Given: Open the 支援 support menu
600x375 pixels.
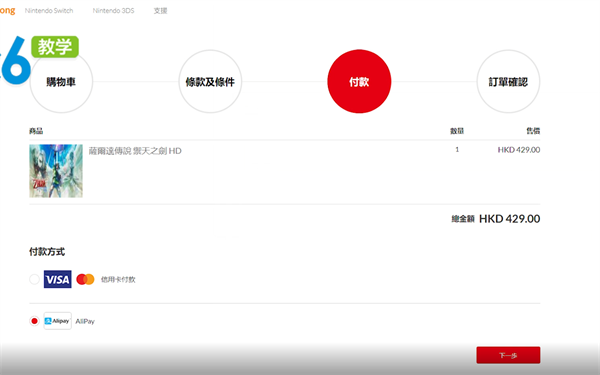Looking at the screenshot, I should tap(160, 11).
